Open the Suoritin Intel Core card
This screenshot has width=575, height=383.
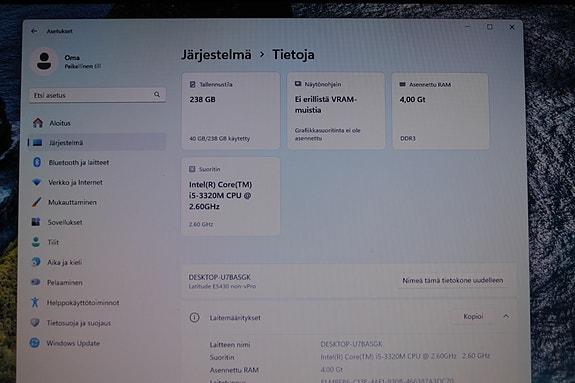(231, 196)
